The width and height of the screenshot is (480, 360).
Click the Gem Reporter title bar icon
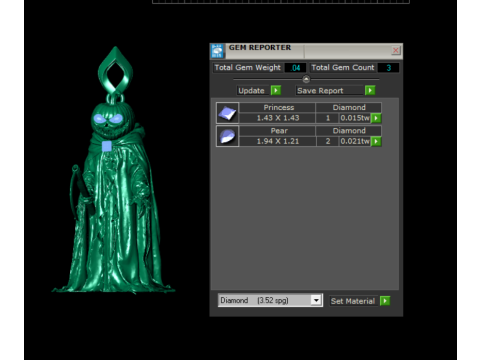[x=217, y=51]
